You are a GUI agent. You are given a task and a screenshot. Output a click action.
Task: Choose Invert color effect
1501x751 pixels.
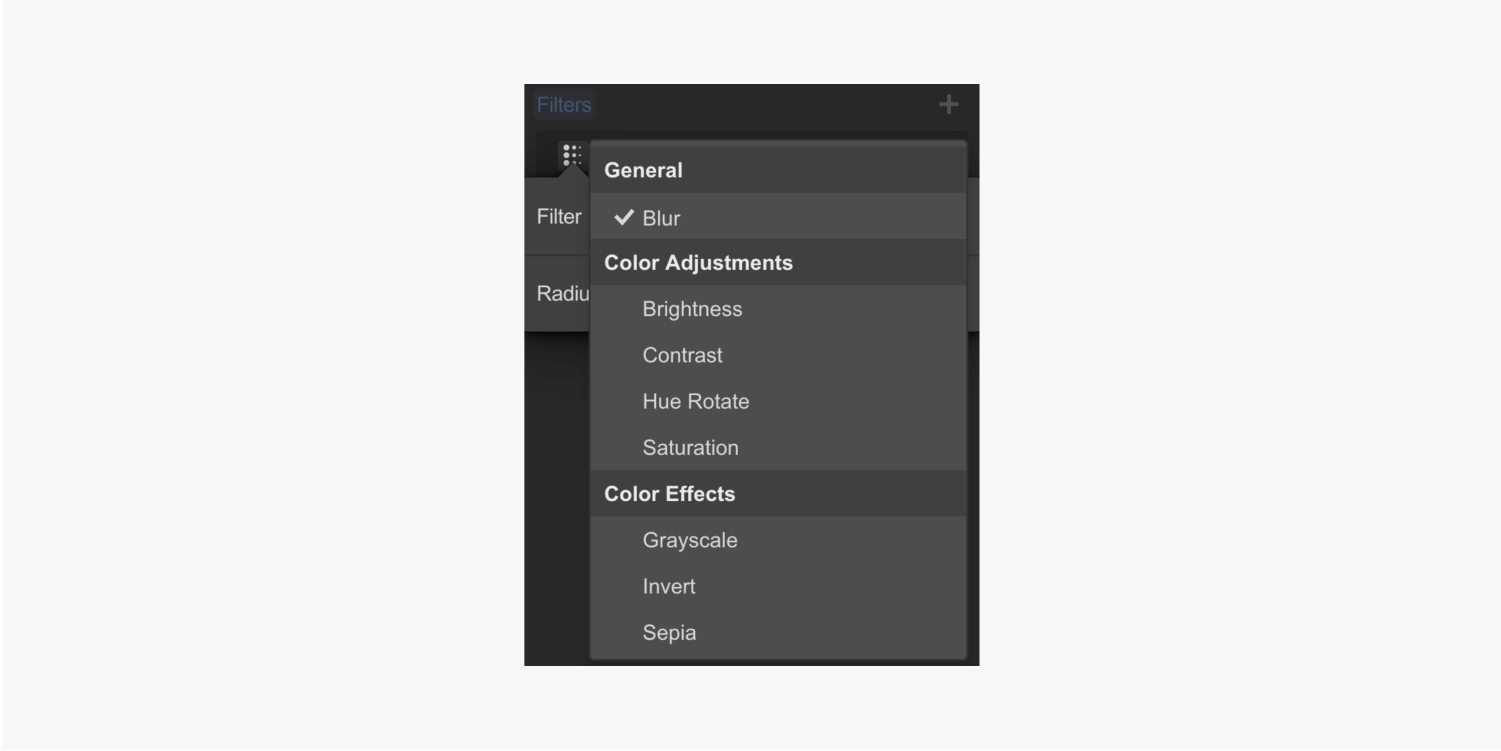click(x=778, y=586)
